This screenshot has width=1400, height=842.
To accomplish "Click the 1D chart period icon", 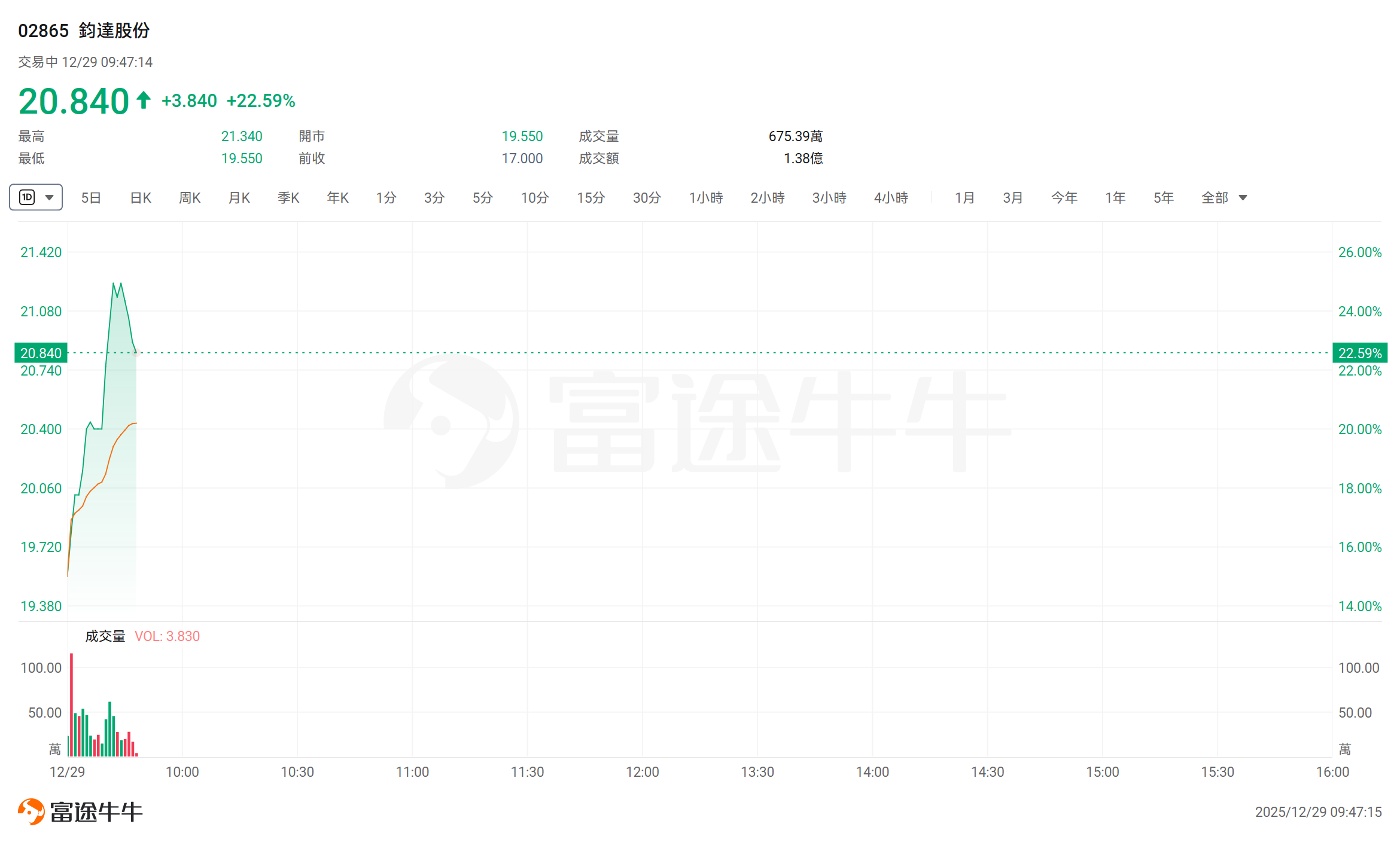I will pos(28,197).
